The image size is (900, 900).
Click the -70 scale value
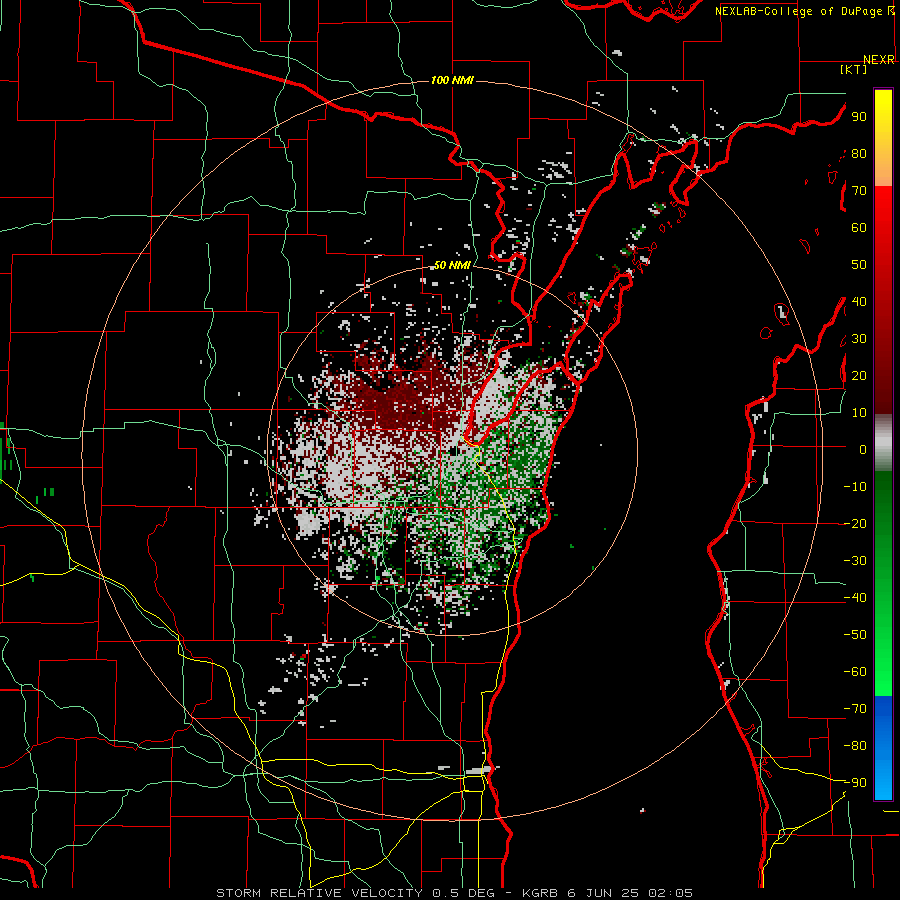pos(855,709)
